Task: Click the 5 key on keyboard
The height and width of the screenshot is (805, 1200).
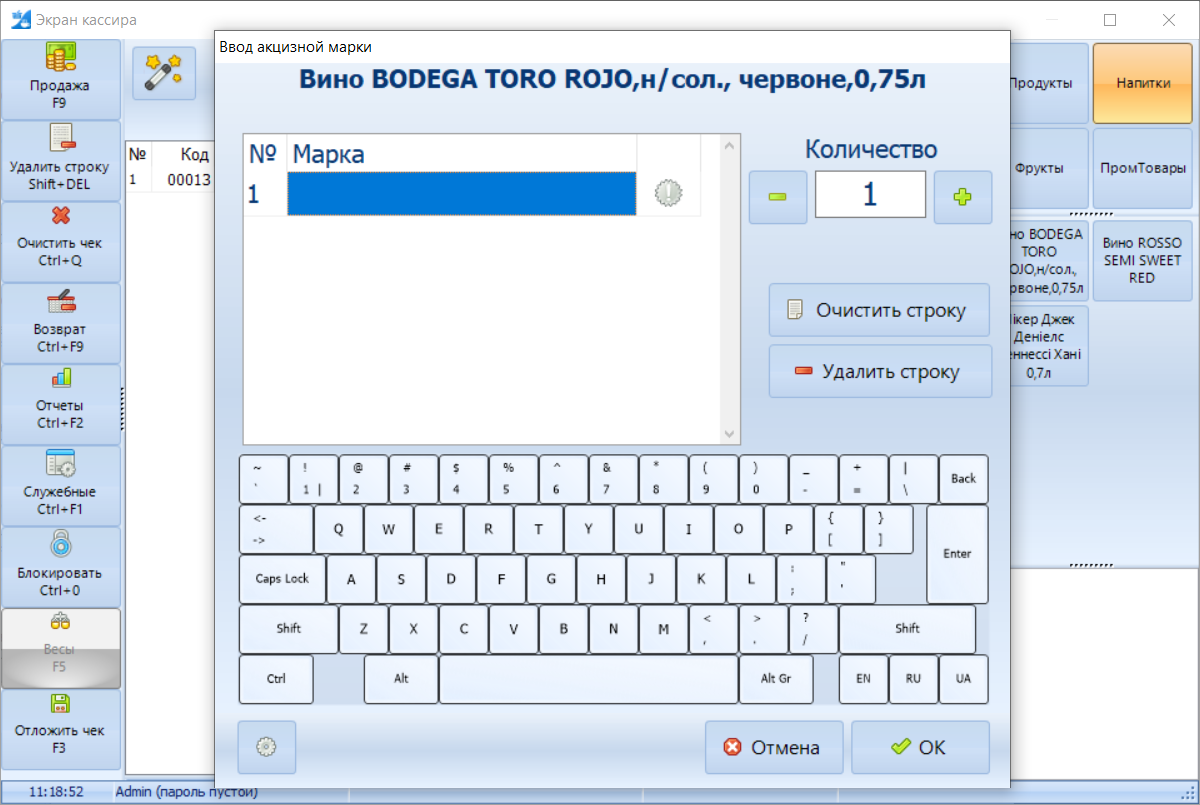Action: (x=513, y=479)
